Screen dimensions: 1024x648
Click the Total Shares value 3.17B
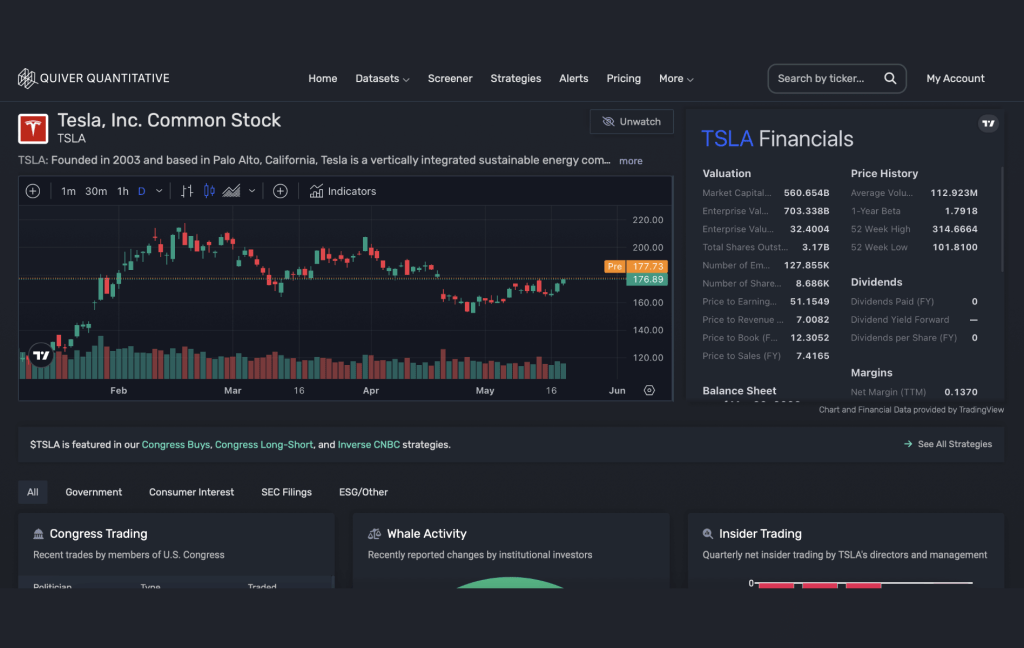point(816,247)
